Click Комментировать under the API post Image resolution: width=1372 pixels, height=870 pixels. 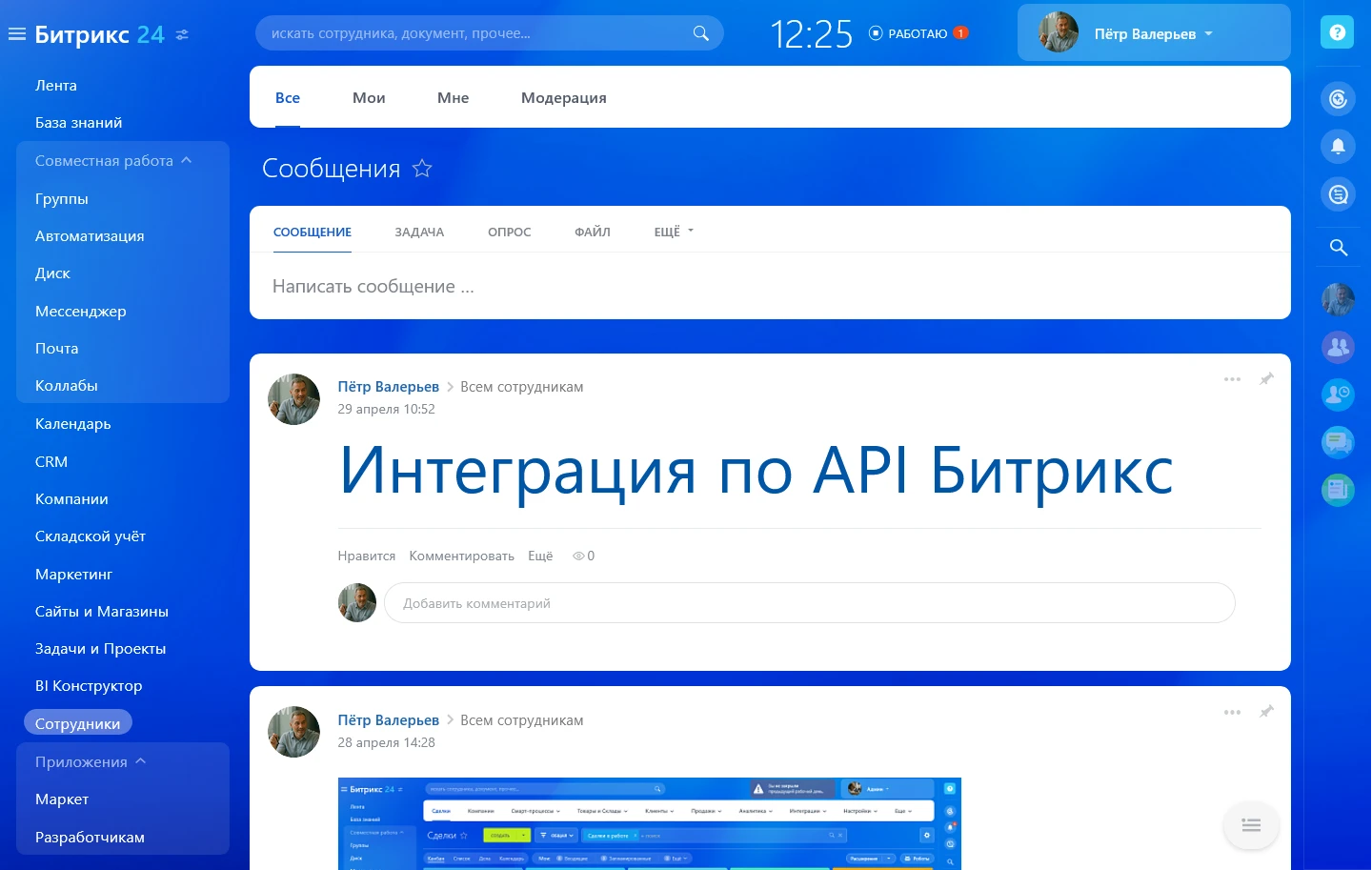pyautogui.click(x=462, y=556)
